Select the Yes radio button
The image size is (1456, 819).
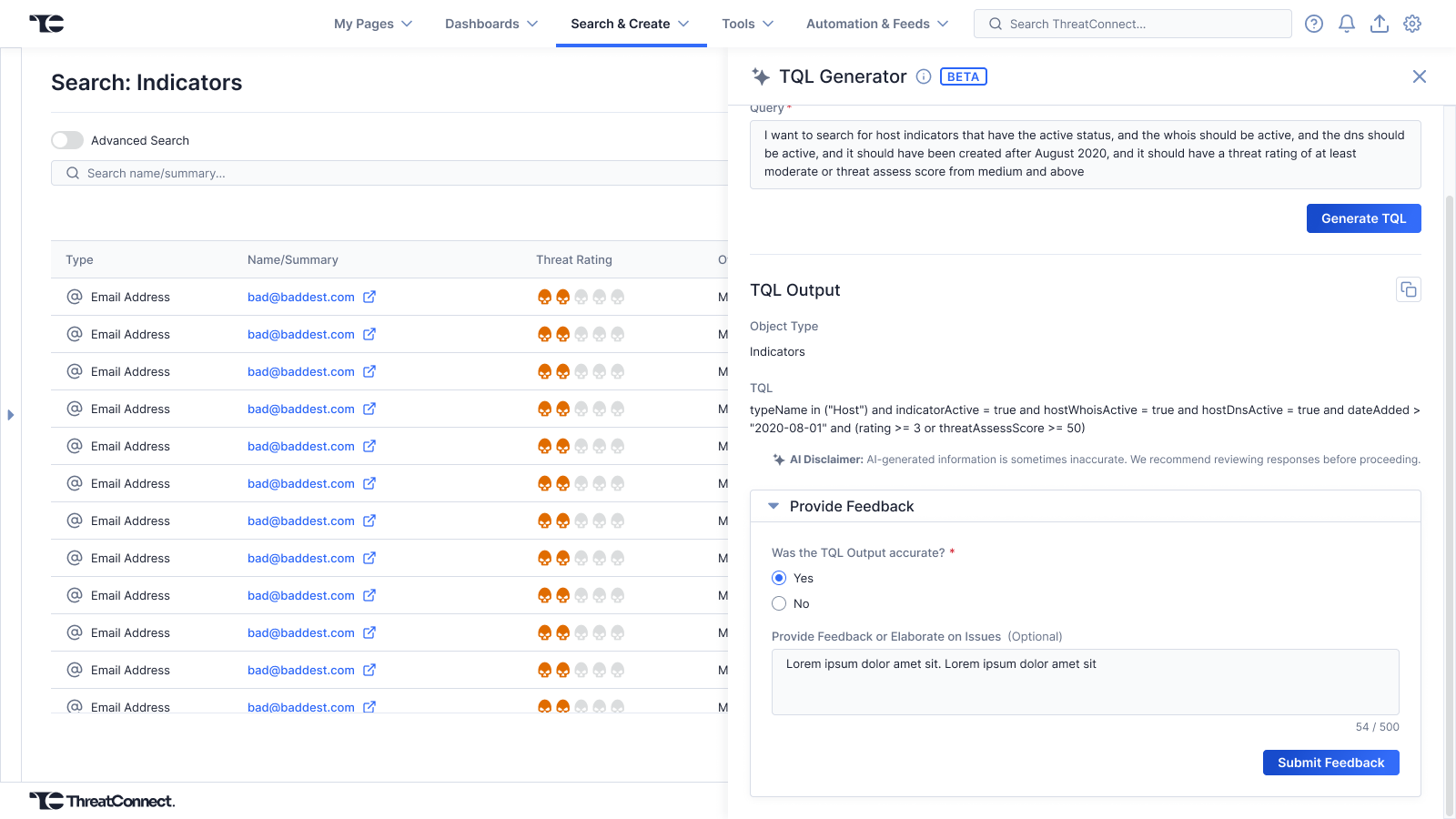click(x=779, y=578)
